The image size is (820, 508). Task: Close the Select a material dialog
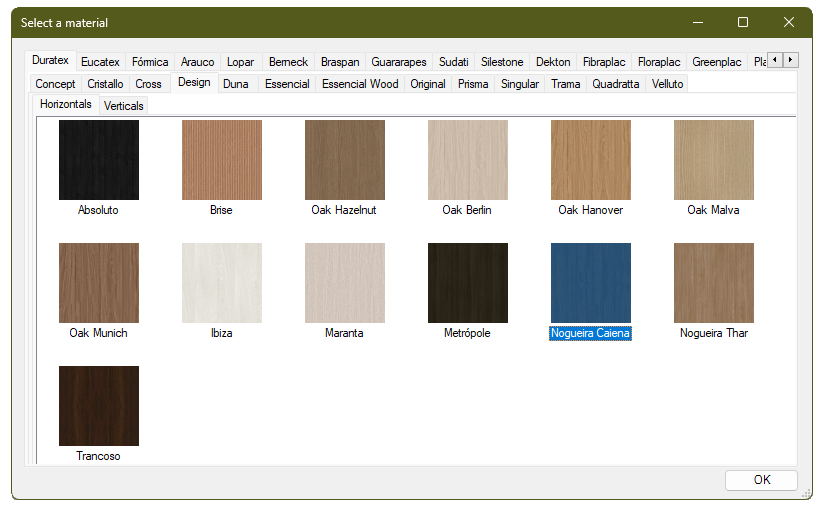point(789,22)
